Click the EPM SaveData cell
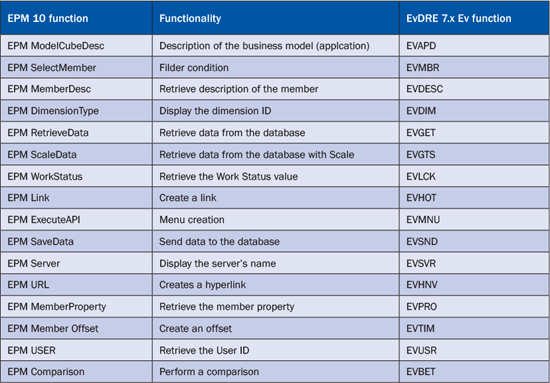Screen dimensions: 550x383 76,241
